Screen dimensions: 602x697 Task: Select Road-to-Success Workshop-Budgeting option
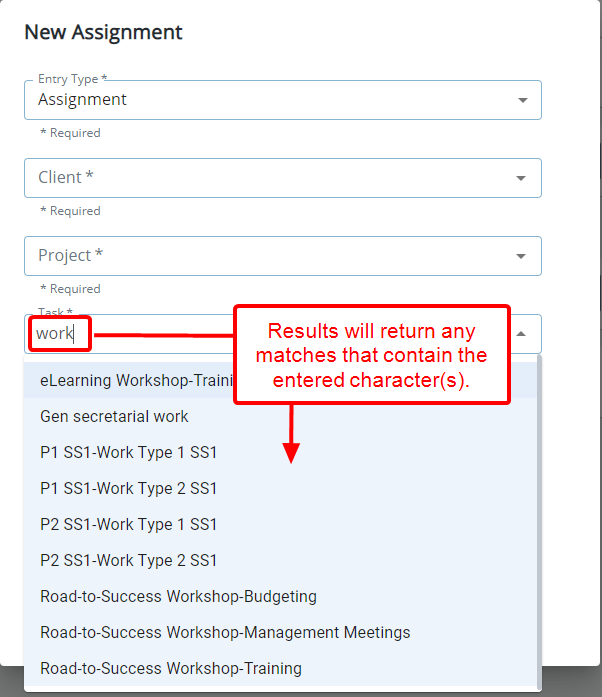(x=178, y=596)
